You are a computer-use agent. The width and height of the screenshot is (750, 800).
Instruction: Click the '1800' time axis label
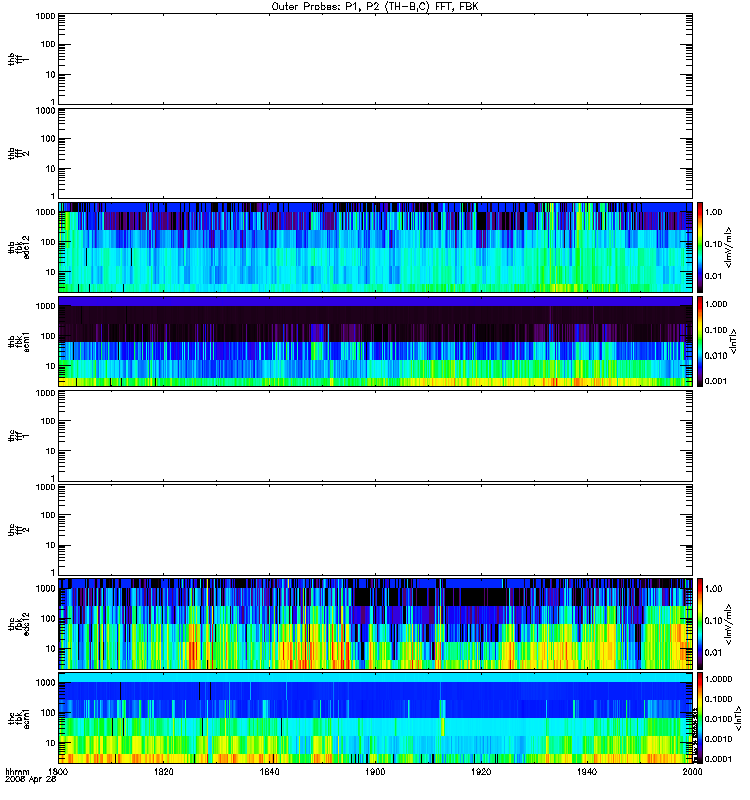tap(58, 771)
